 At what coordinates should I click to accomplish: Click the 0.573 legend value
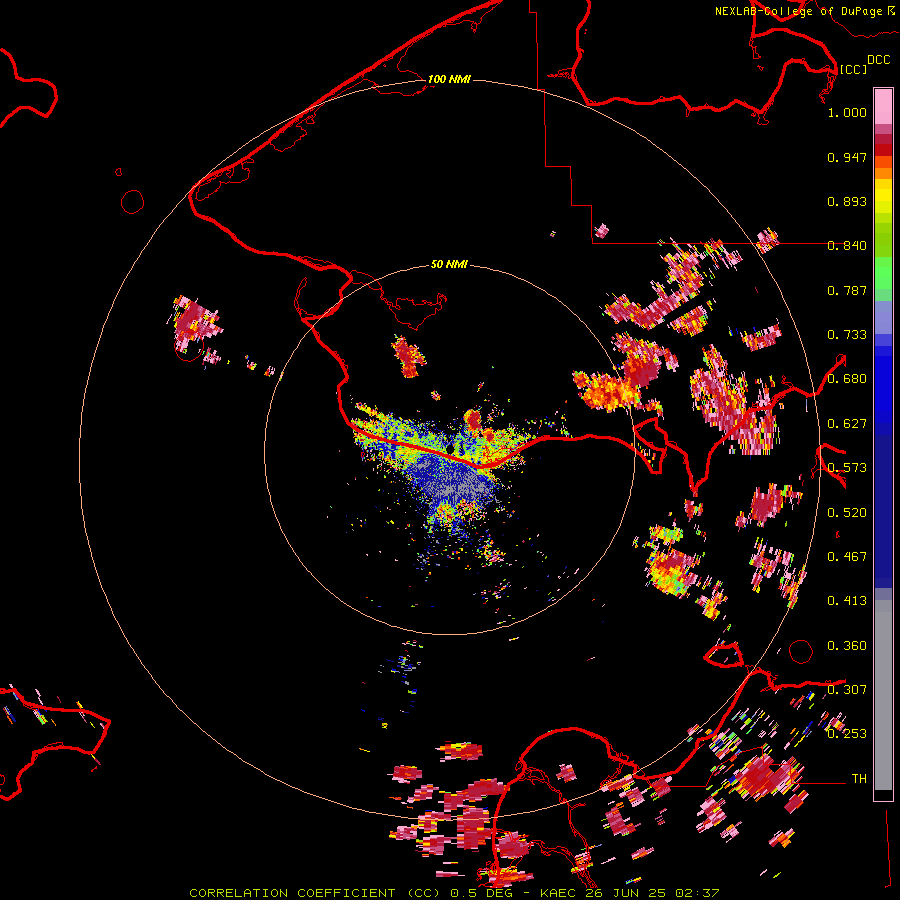[847, 468]
